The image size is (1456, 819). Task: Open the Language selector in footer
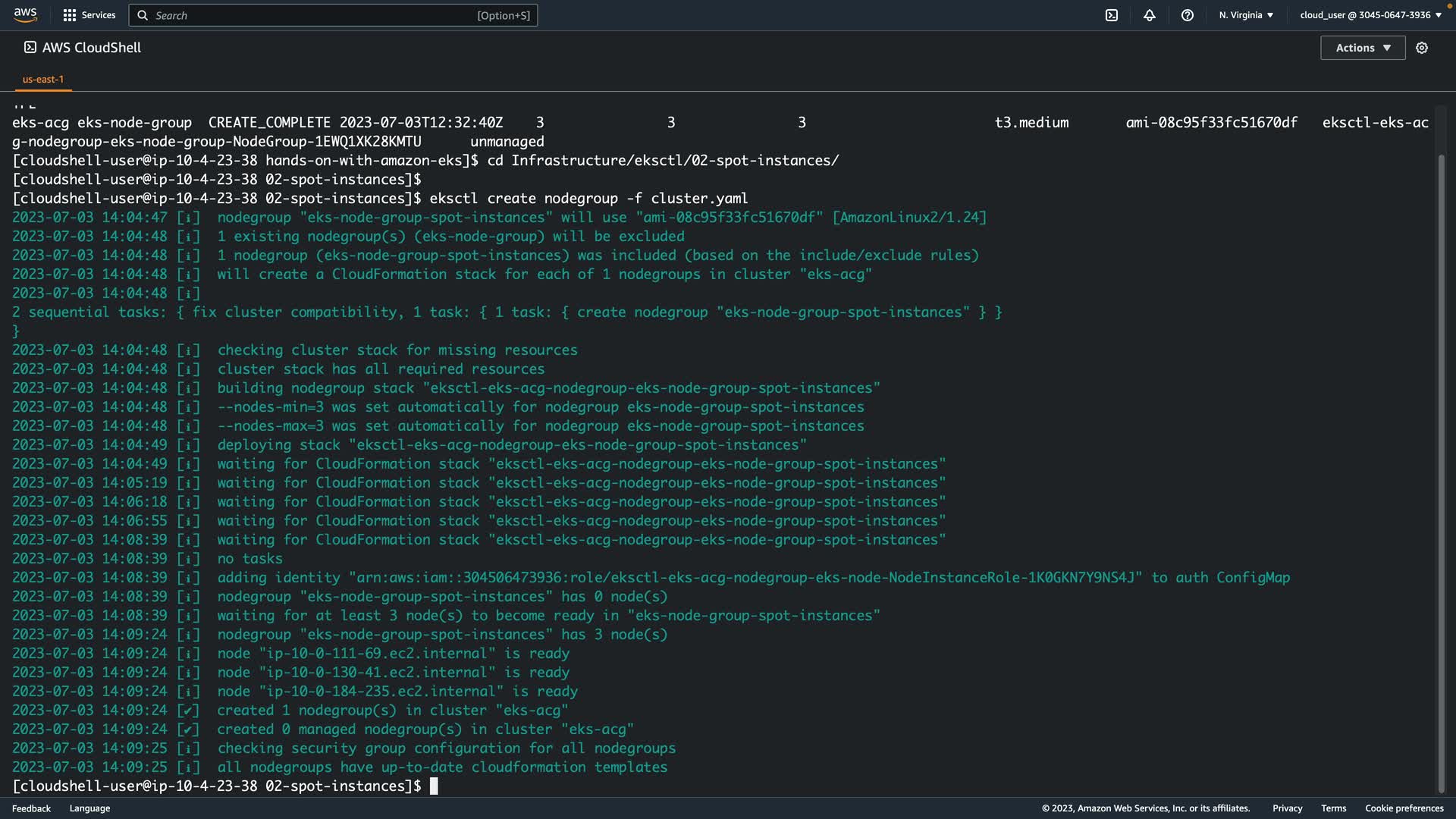pyautogui.click(x=89, y=808)
